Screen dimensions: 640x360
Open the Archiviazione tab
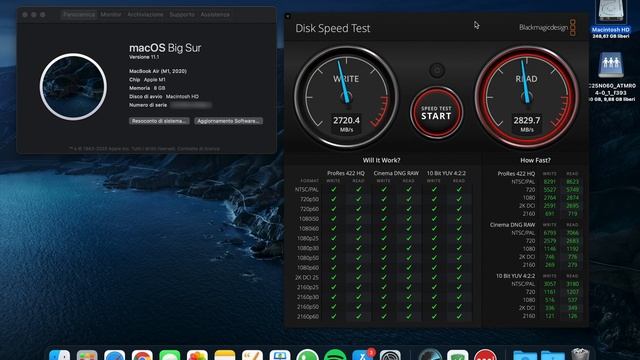click(x=145, y=14)
